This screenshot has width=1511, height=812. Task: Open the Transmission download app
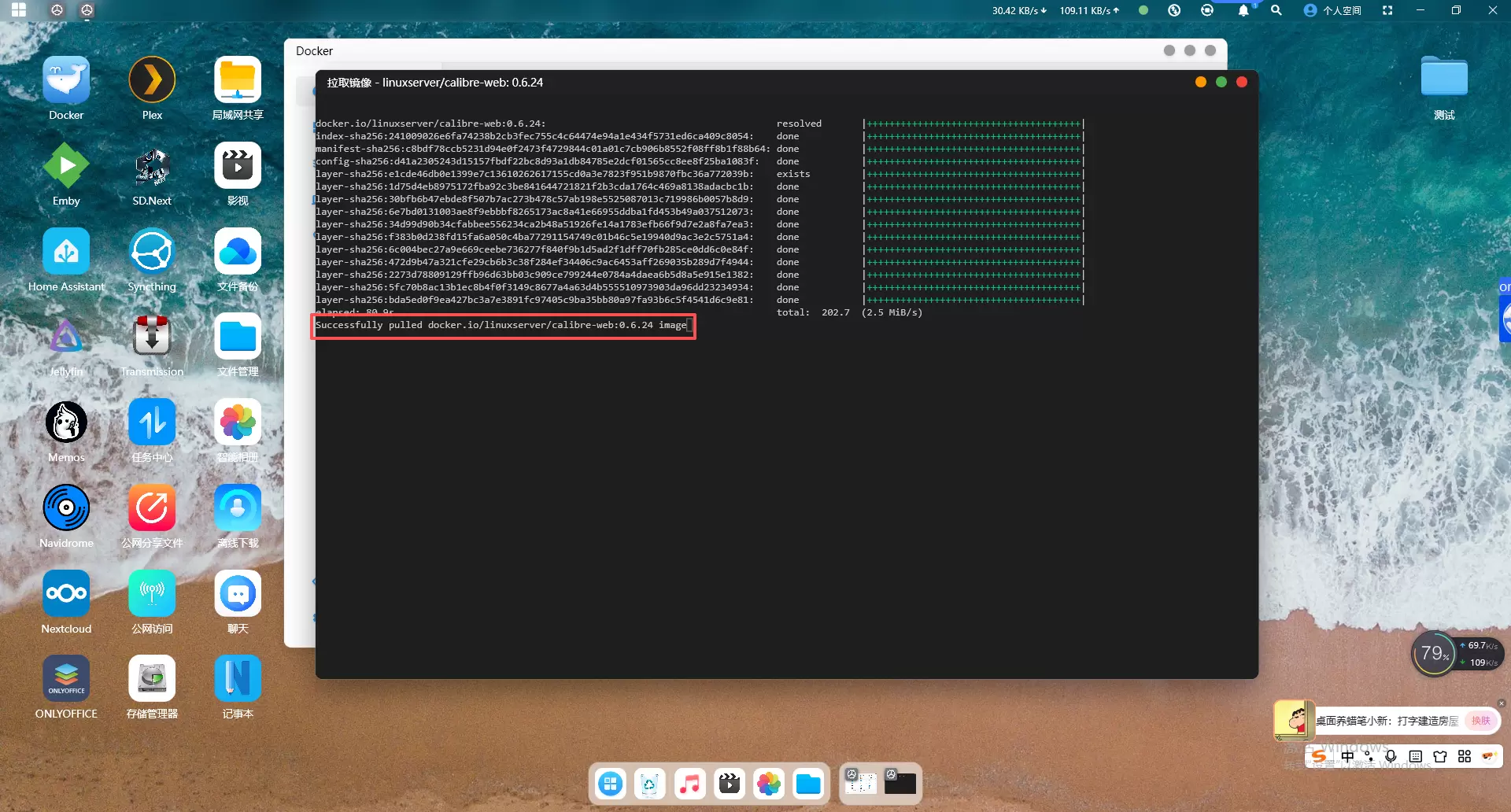tap(152, 338)
